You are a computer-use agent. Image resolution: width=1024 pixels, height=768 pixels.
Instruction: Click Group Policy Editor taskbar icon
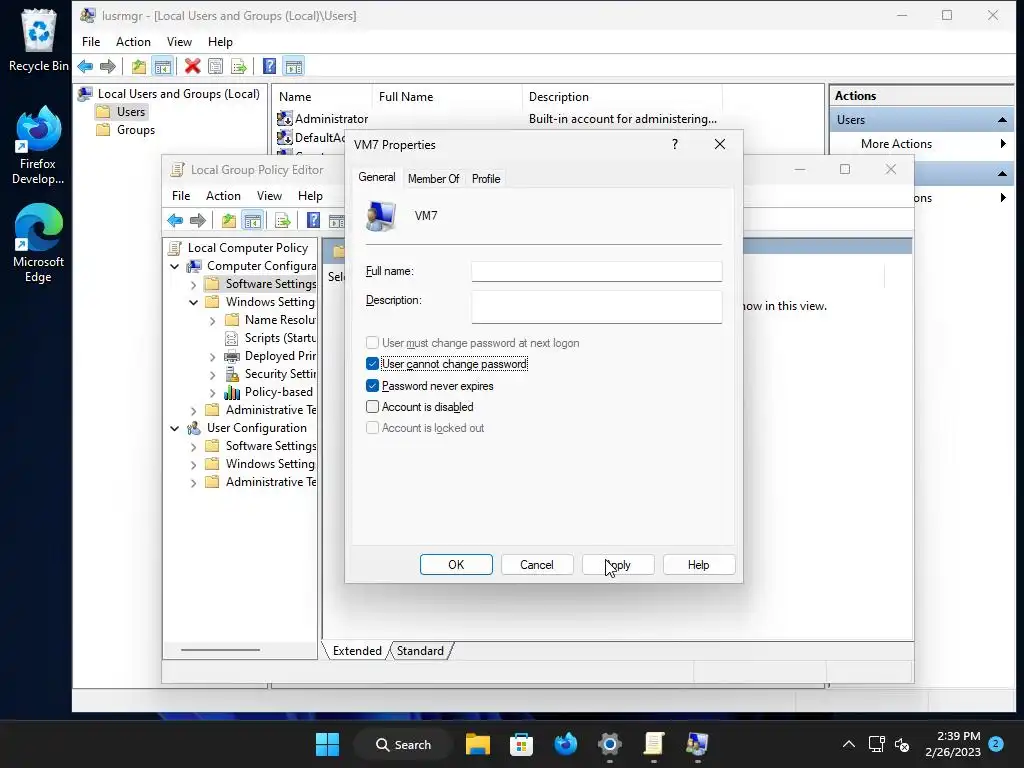[x=654, y=744]
